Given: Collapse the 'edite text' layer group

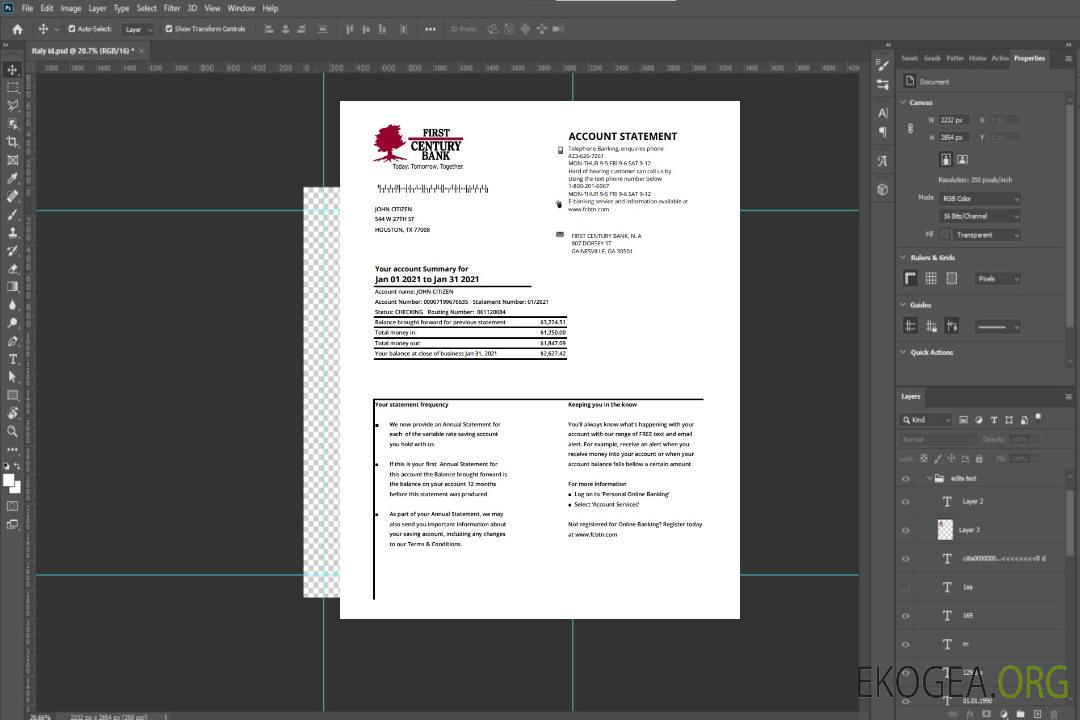Looking at the screenshot, I should (x=929, y=479).
